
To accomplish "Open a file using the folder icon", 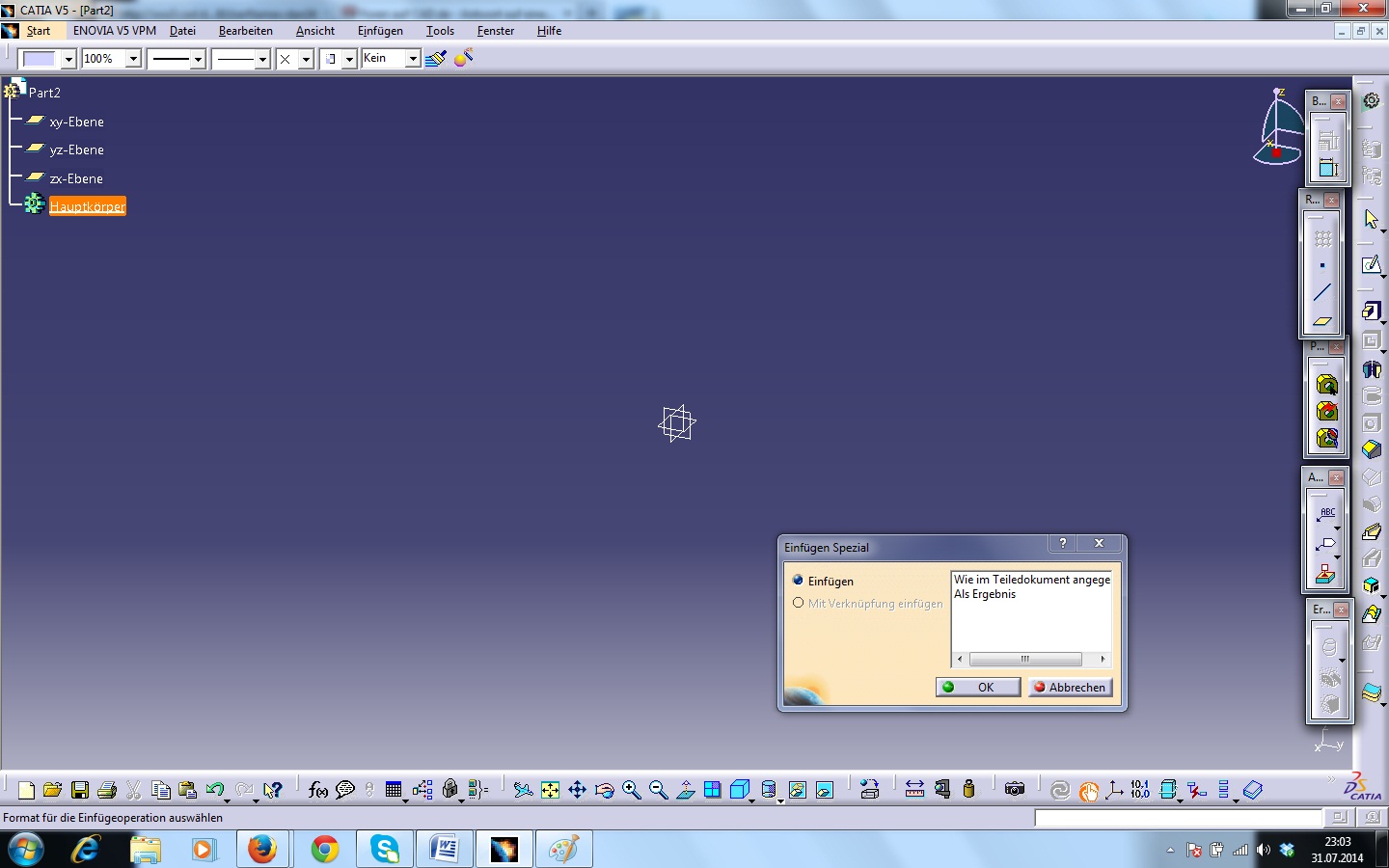I will pos(52,790).
